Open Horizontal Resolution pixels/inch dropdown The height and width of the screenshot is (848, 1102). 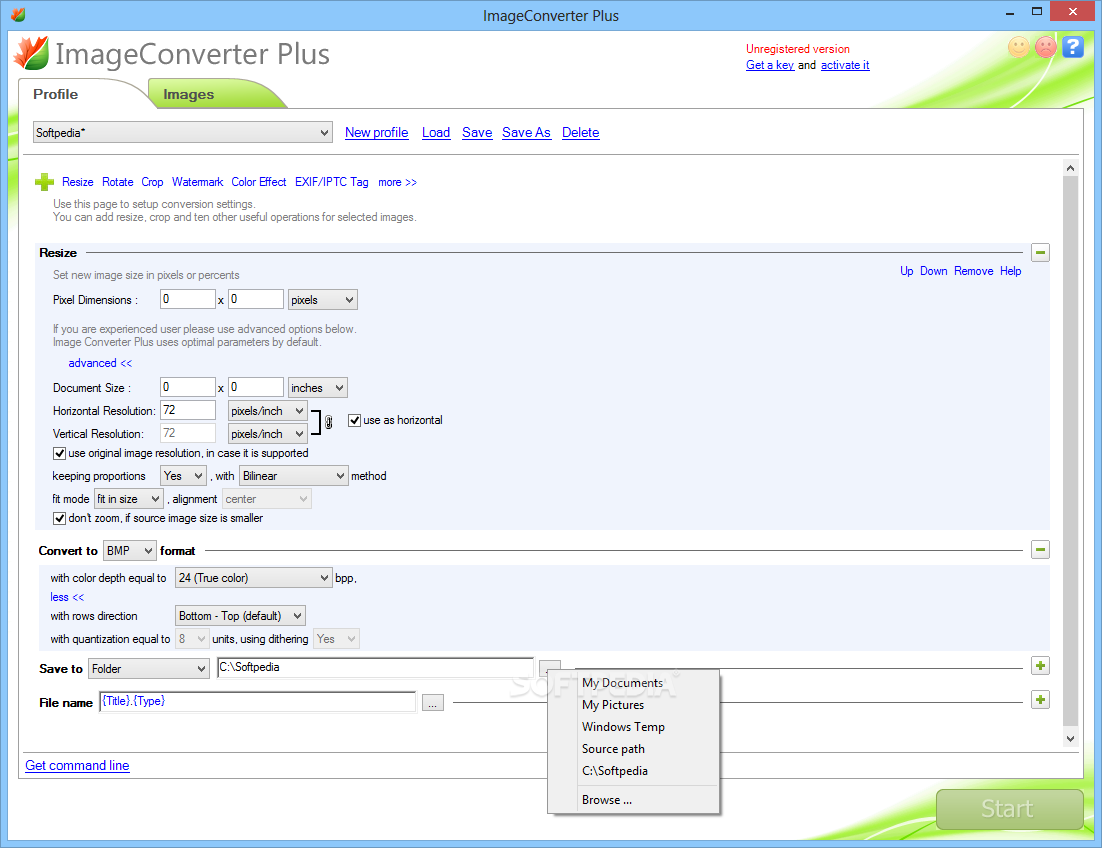(268, 411)
